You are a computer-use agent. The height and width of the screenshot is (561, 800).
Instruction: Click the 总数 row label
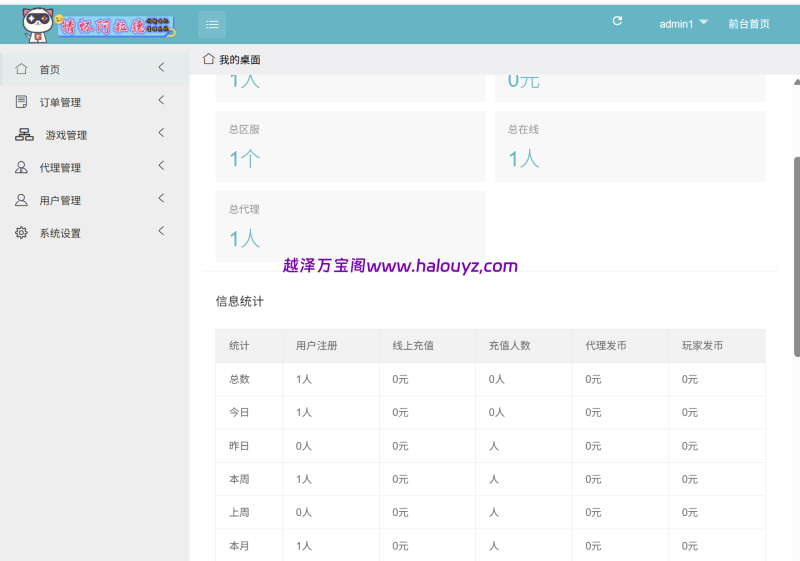coord(239,379)
